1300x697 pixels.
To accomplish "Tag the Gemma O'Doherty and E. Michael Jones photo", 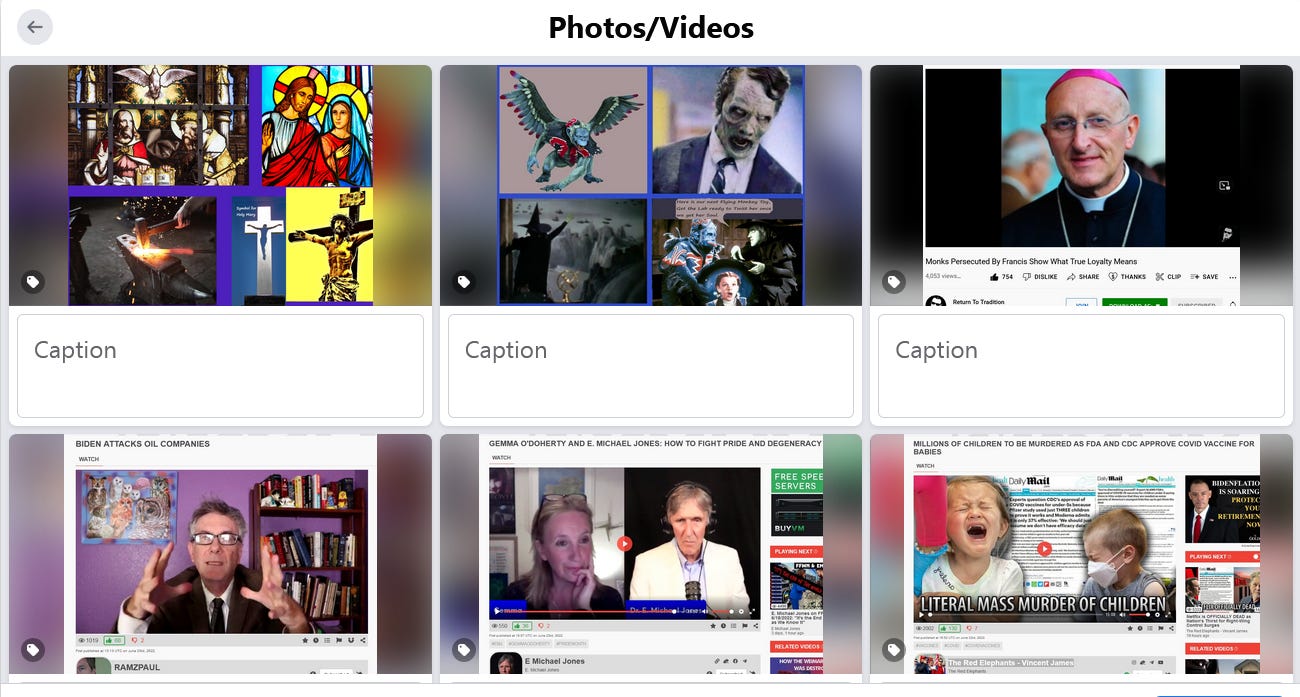I will point(464,650).
